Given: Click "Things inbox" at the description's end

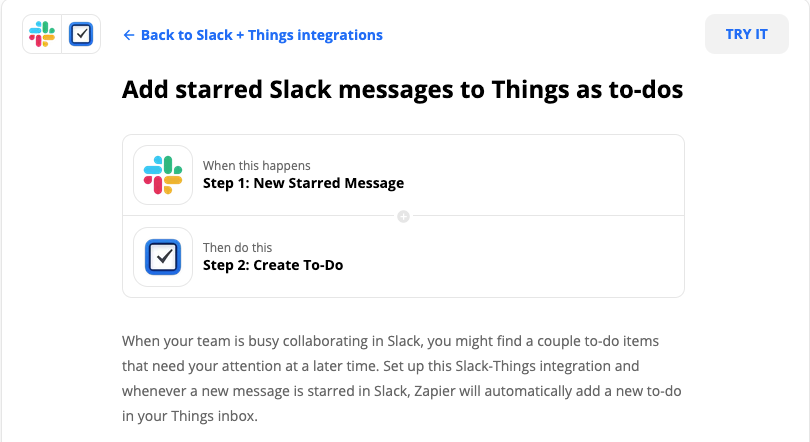Looking at the screenshot, I should pyautogui.click(x=214, y=413).
